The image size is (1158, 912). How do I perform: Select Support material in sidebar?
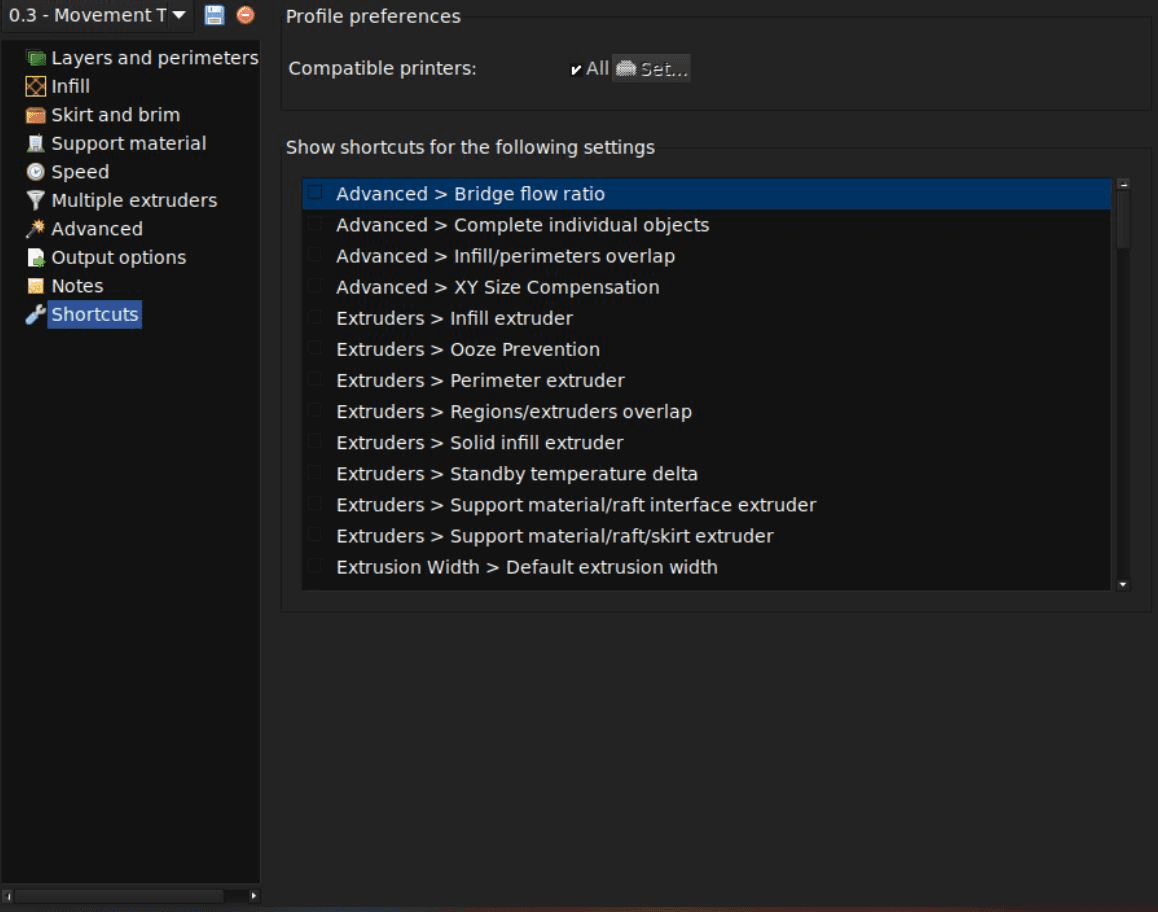[x=129, y=143]
